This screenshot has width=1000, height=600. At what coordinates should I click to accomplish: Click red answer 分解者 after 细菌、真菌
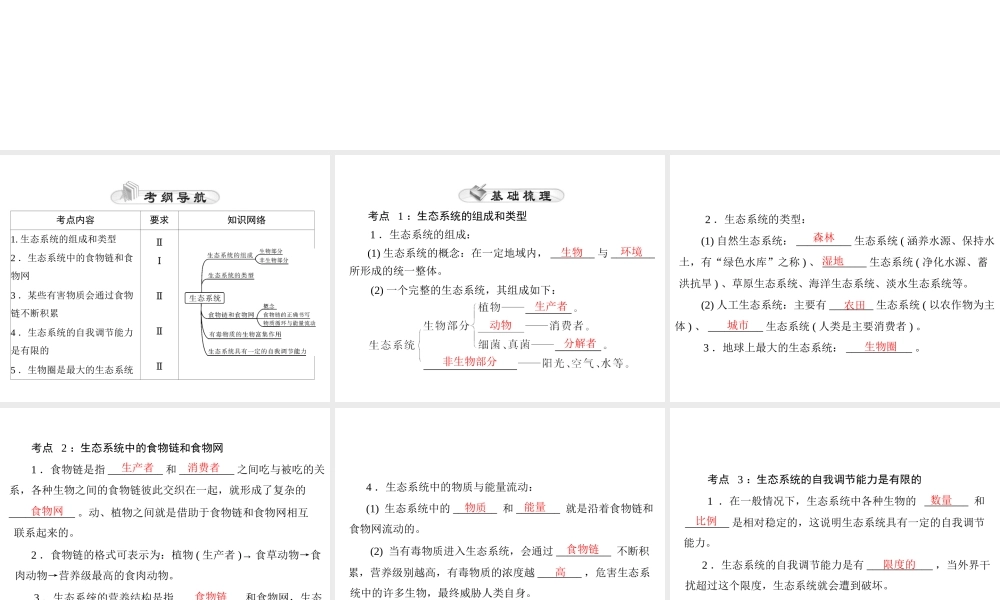580,343
